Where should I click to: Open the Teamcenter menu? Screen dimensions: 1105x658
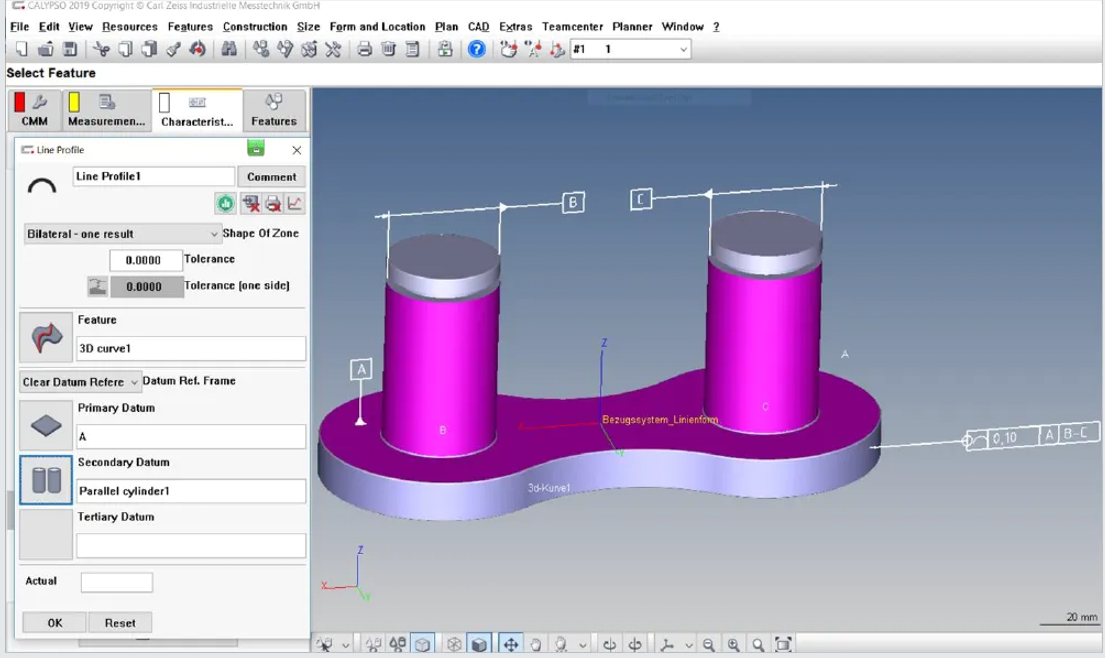tap(572, 27)
